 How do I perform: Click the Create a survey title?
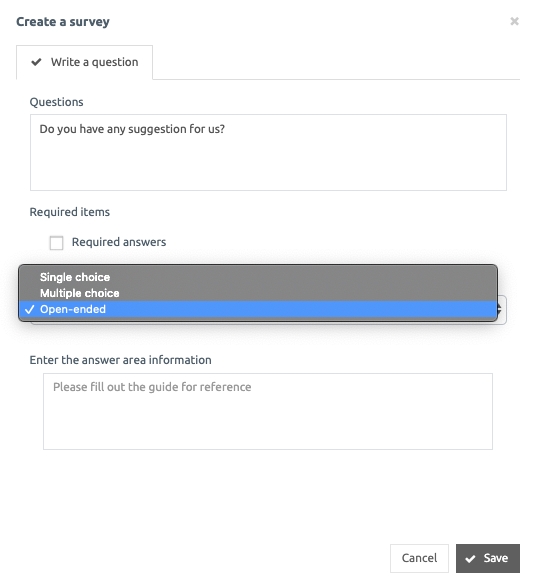63,22
